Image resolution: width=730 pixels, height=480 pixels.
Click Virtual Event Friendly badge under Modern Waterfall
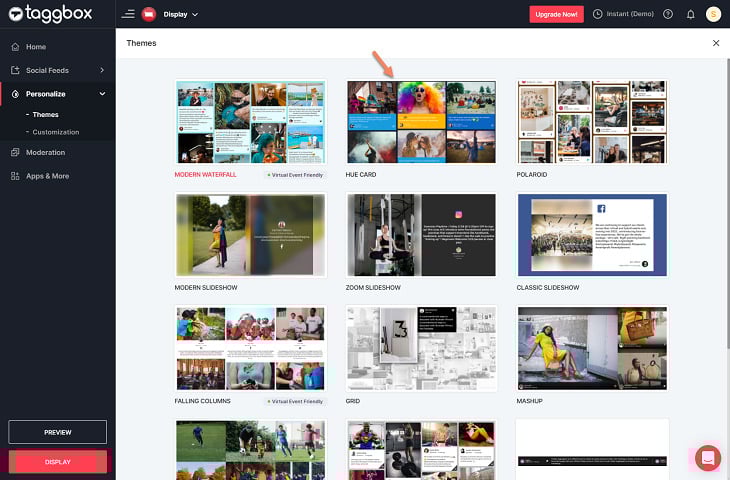(295, 175)
